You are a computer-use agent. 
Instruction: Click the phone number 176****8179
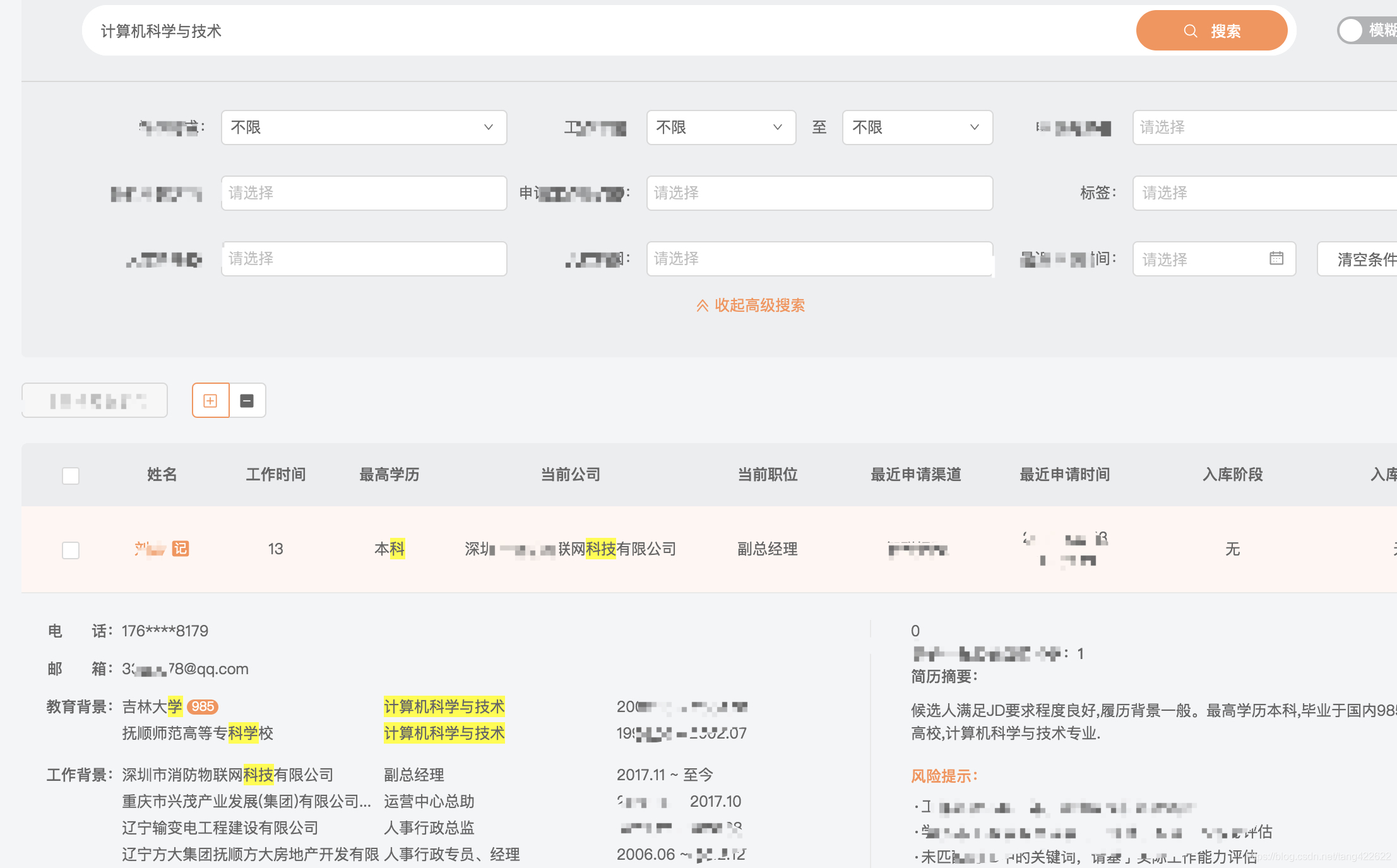165,631
